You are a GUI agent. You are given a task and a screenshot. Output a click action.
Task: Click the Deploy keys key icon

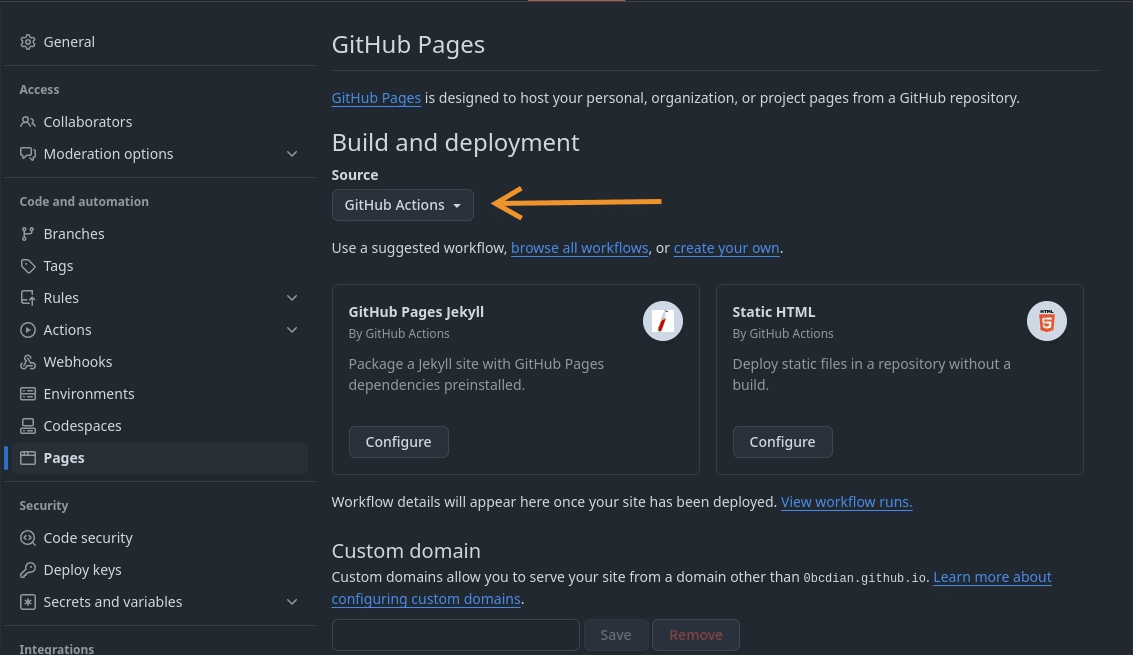point(27,570)
